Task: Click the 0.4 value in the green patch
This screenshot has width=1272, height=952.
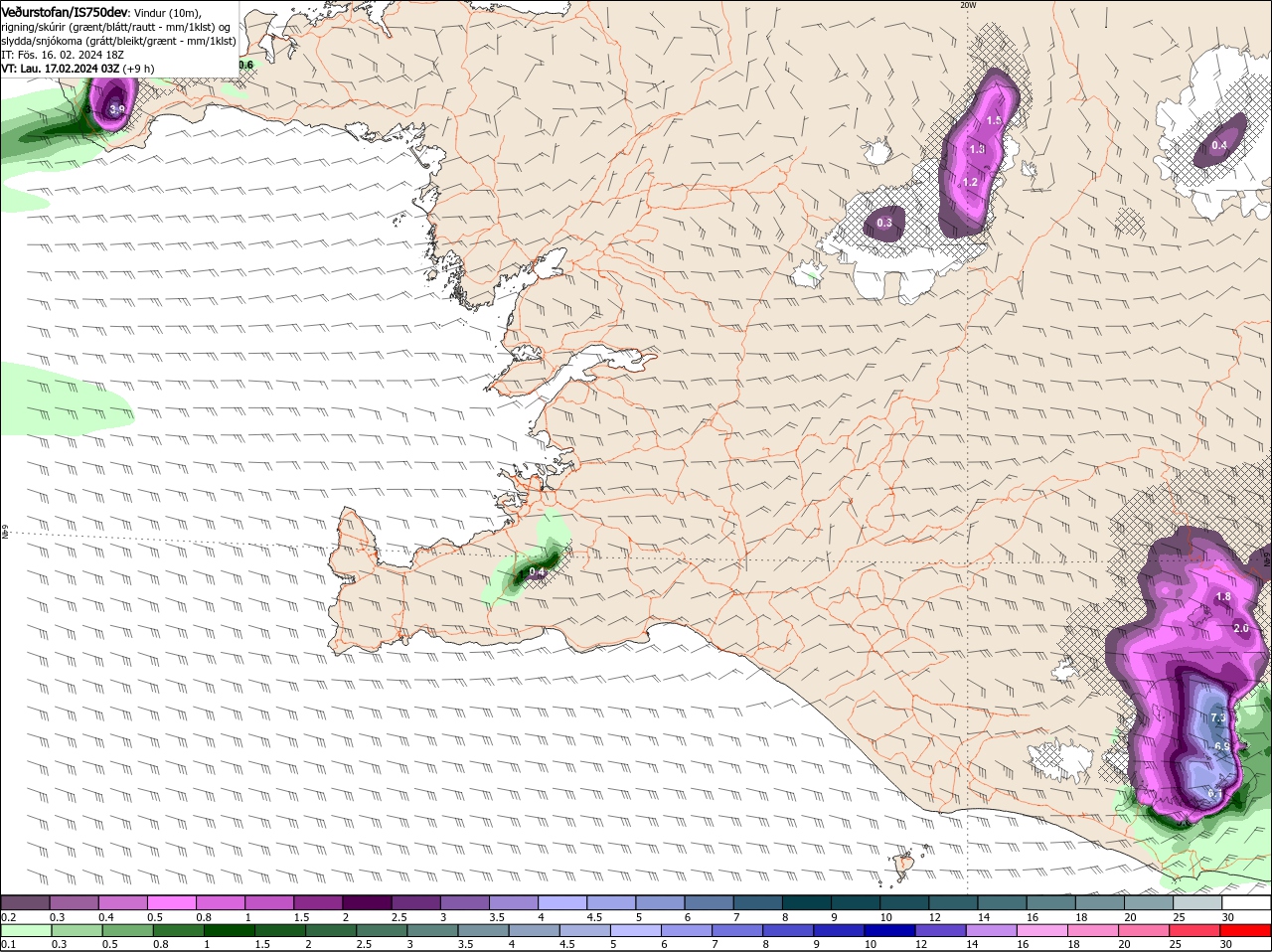Action: click(537, 571)
